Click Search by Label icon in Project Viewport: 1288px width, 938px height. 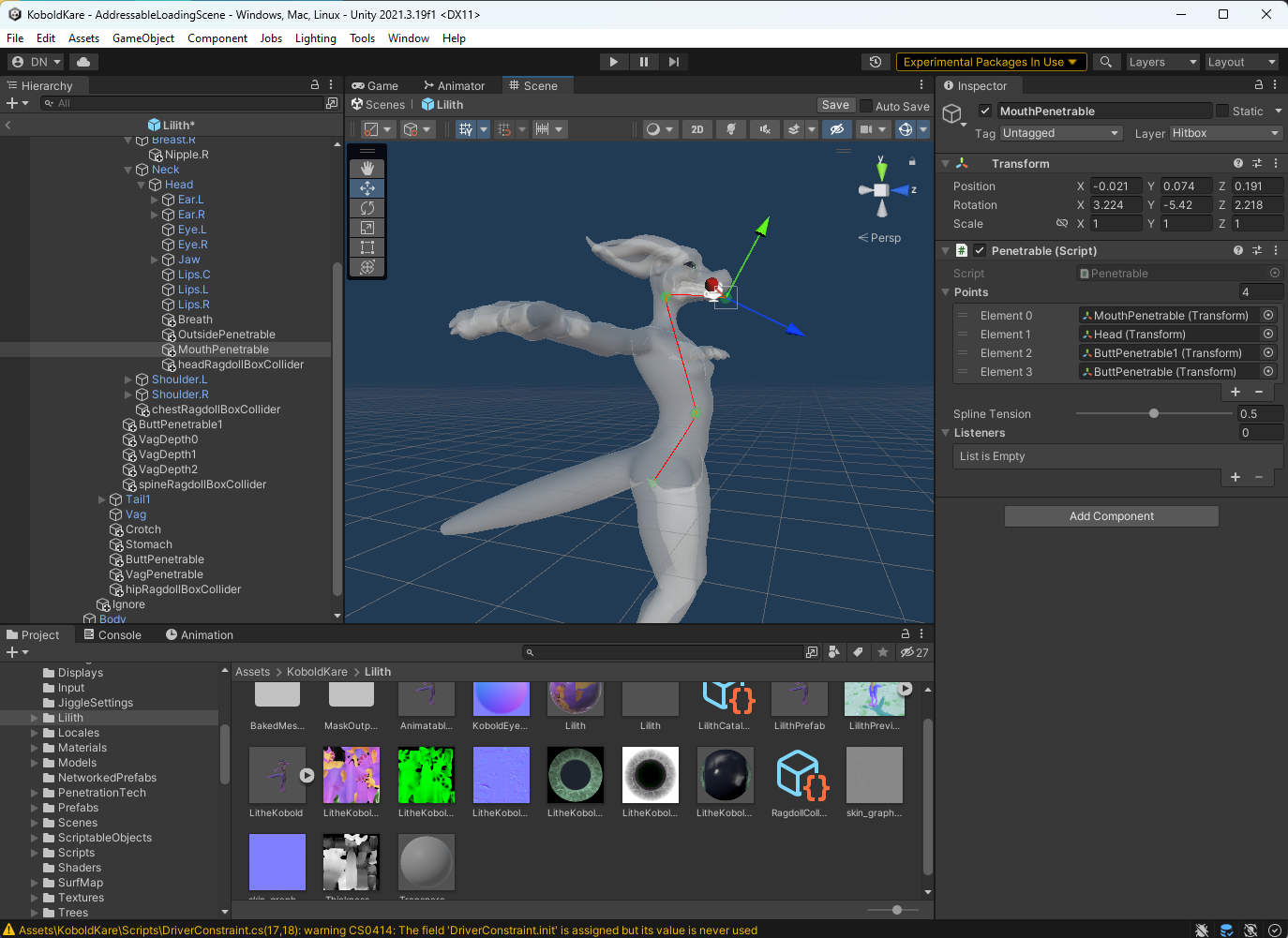[x=858, y=652]
